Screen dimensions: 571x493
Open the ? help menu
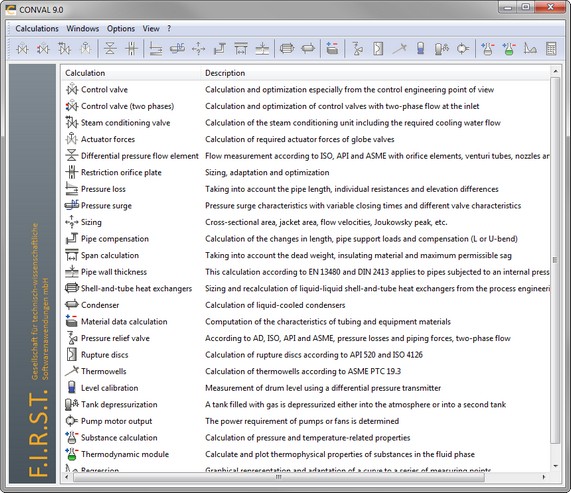pyautogui.click(x=169, y=28)
